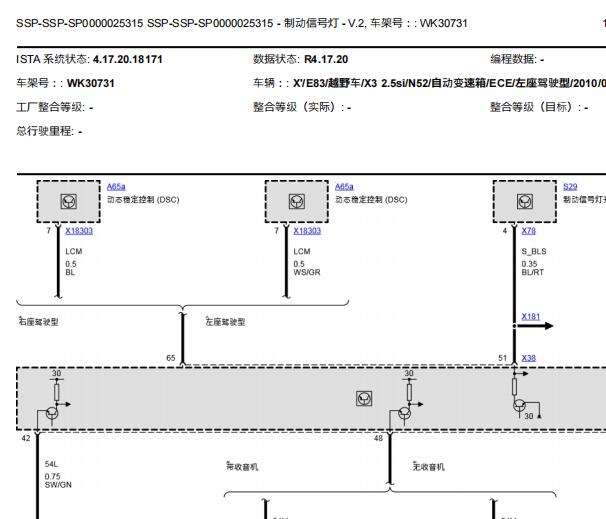Screen dimensions: 606x519
Task: Select the 带收音机 label
Action: 242,466
